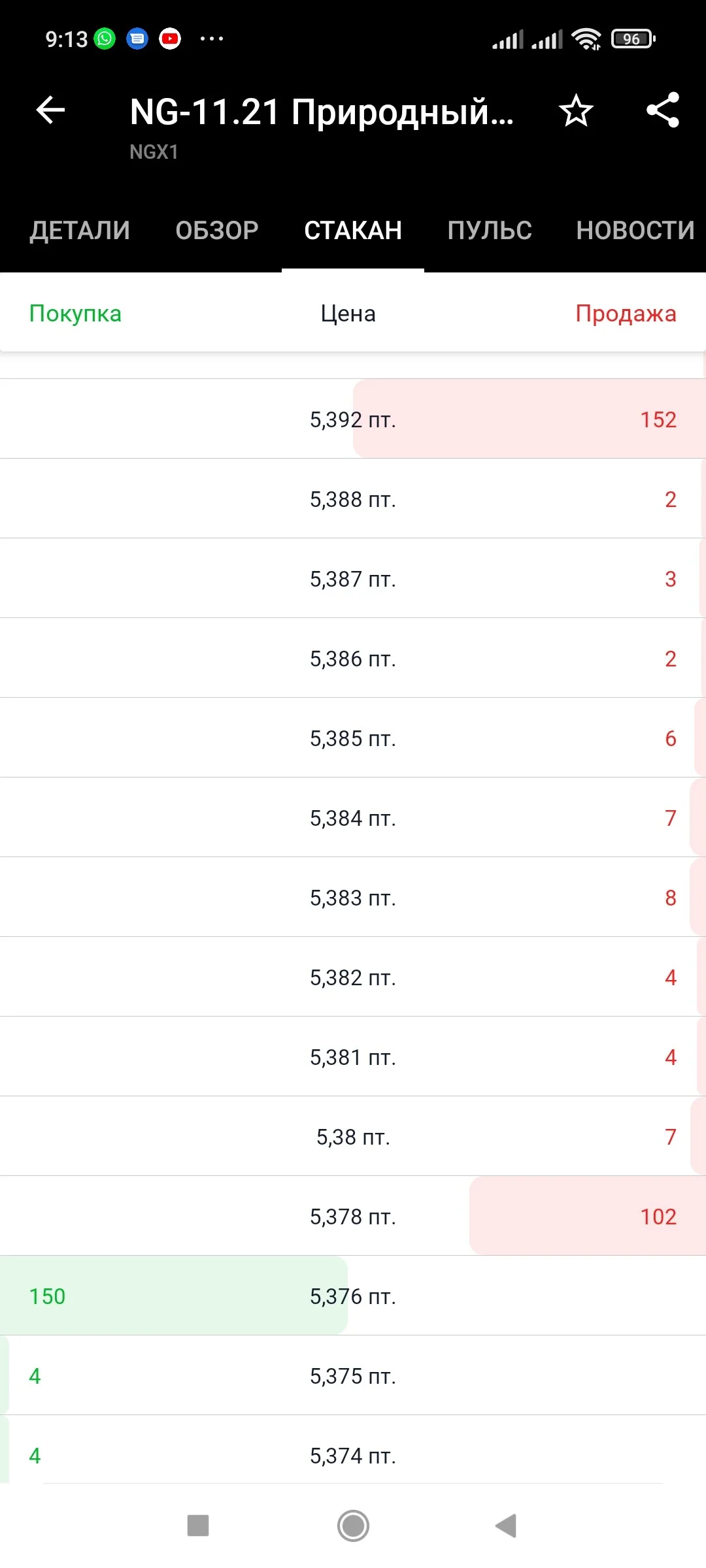Tap the Android recent apps square
The width and height of the screenshot is (706, 1568).
198,1526
